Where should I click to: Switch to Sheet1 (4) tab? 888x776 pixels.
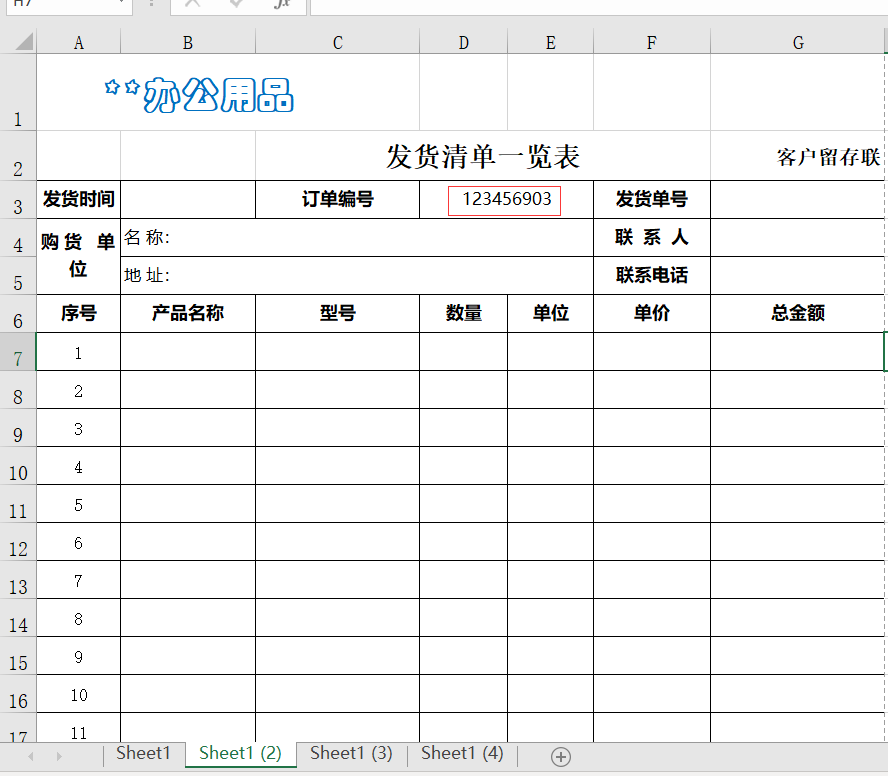(x=462, y=753)
